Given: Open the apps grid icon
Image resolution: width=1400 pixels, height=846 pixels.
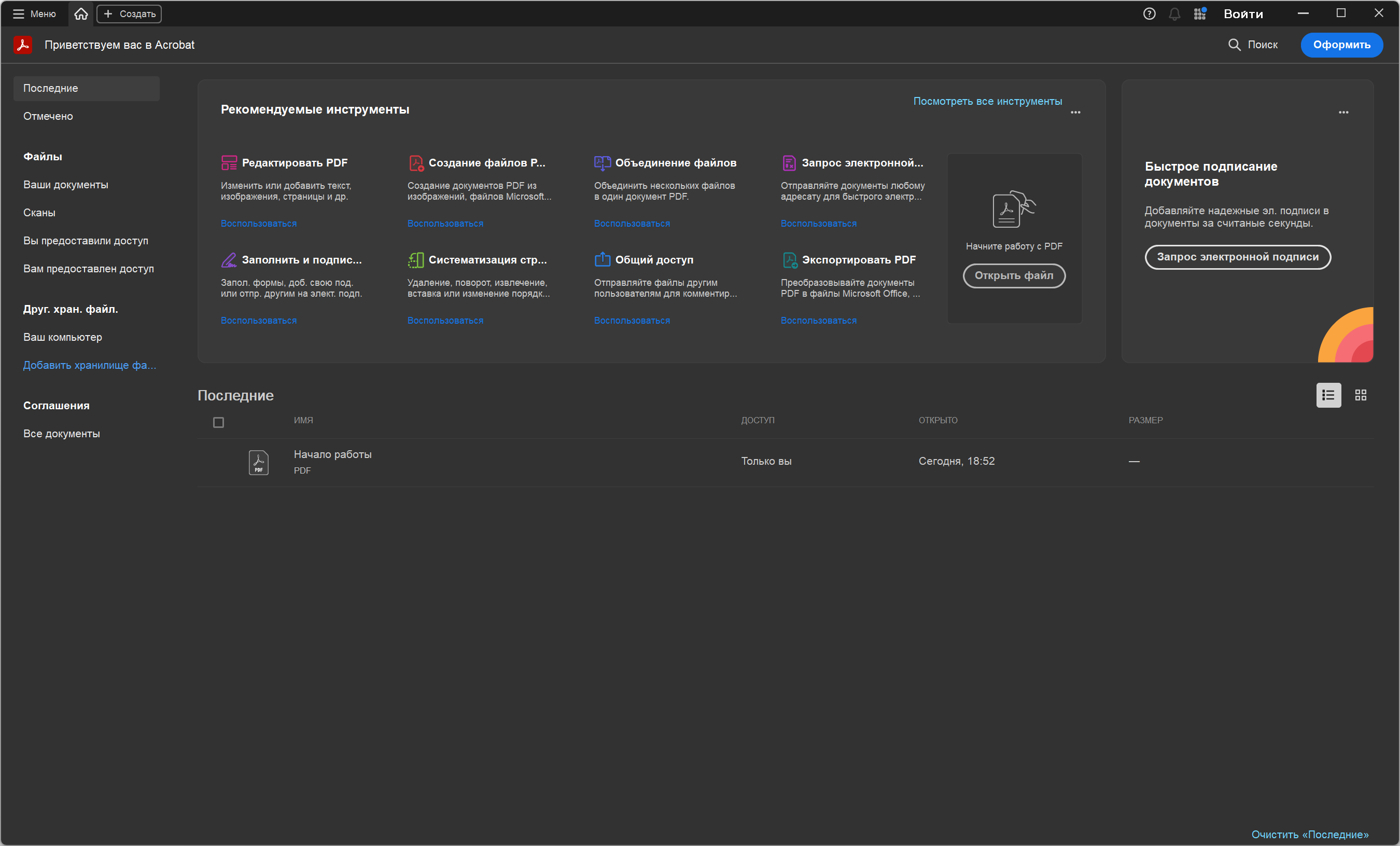Looking at the screenshot, I should (x=1199, y=13).
